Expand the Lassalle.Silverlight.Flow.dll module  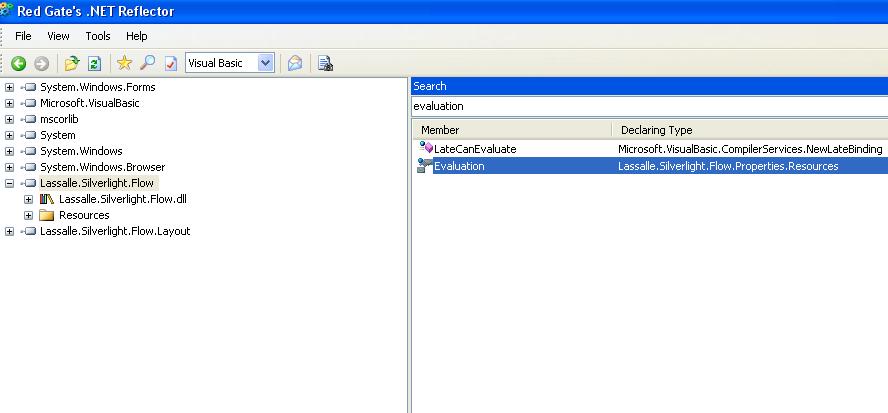pyautogui.click(x=28, y=199)
